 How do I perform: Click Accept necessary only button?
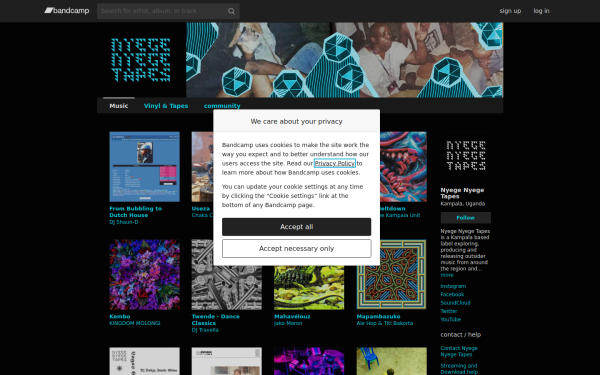pyautogui.click(x=297, y=249)
